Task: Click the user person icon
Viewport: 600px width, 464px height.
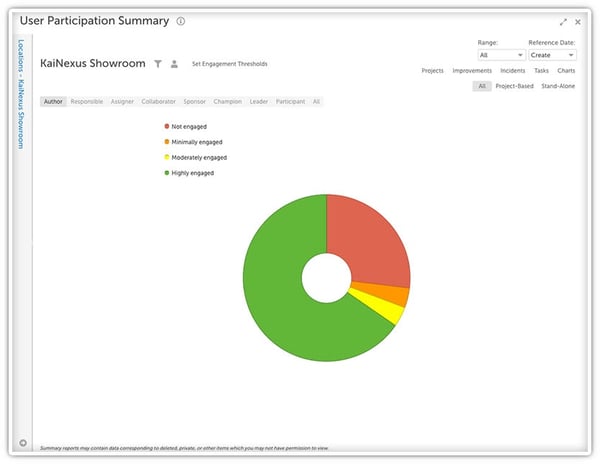Action: (x=174, y=64)
